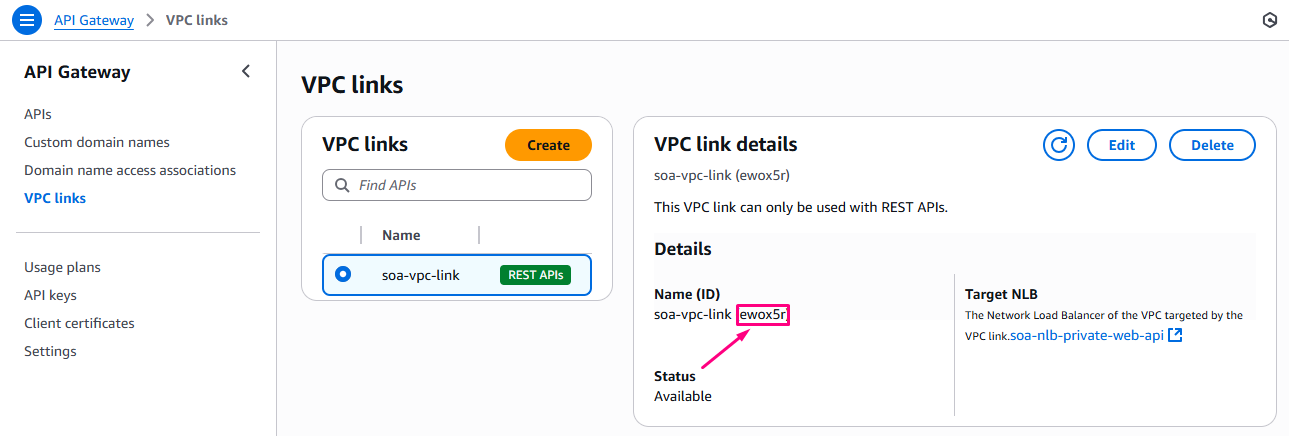Viewport: 1289px width, 436px height.
Task: Open API Gateway Settings
Action: click(50, 351)
